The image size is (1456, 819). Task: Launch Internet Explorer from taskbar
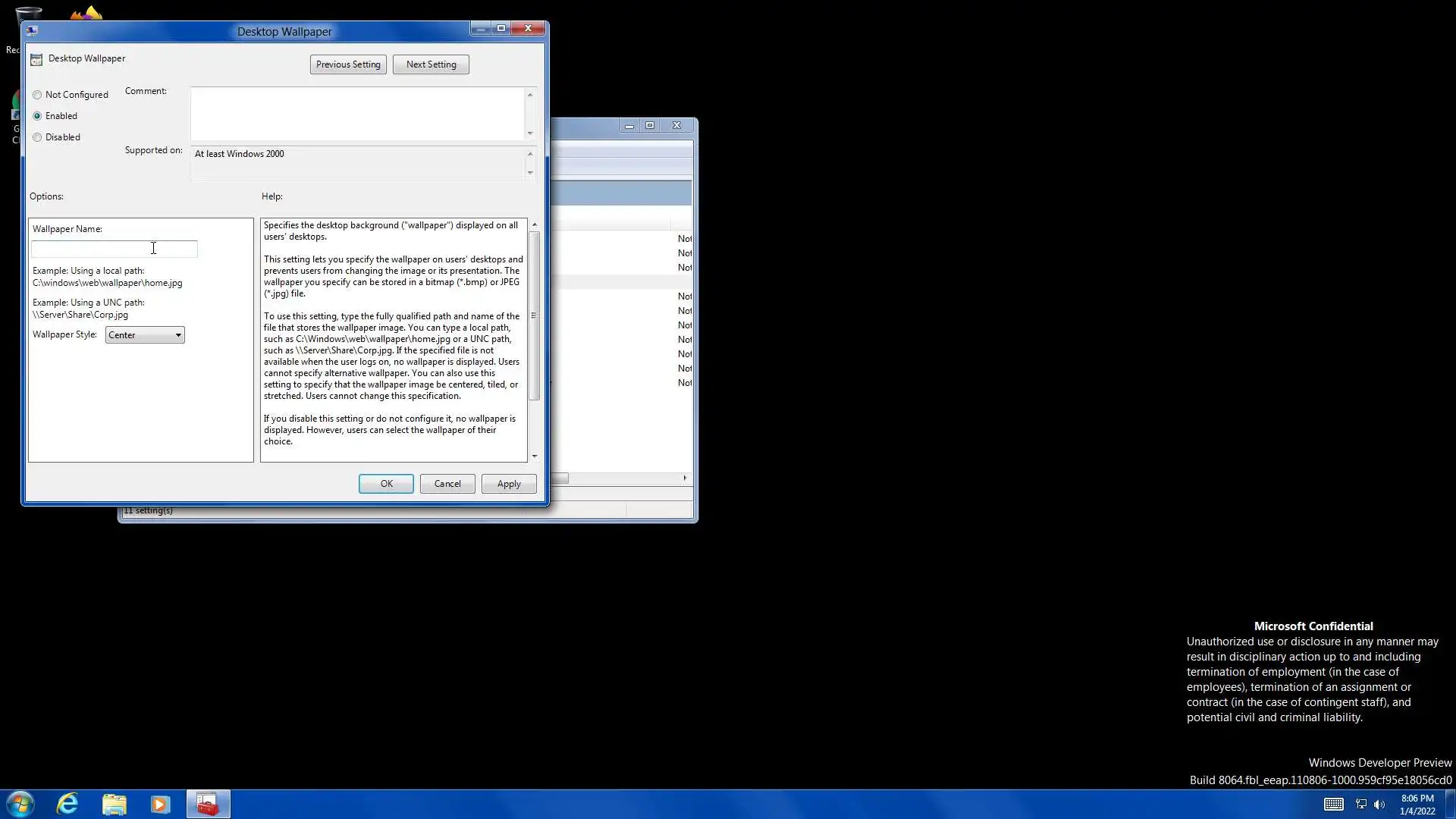[67, 804]
